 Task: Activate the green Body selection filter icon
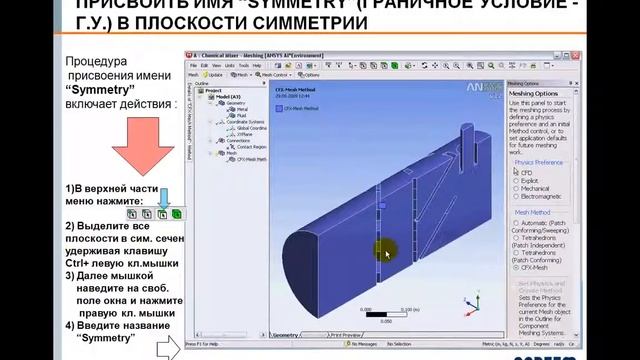point(395,65)
